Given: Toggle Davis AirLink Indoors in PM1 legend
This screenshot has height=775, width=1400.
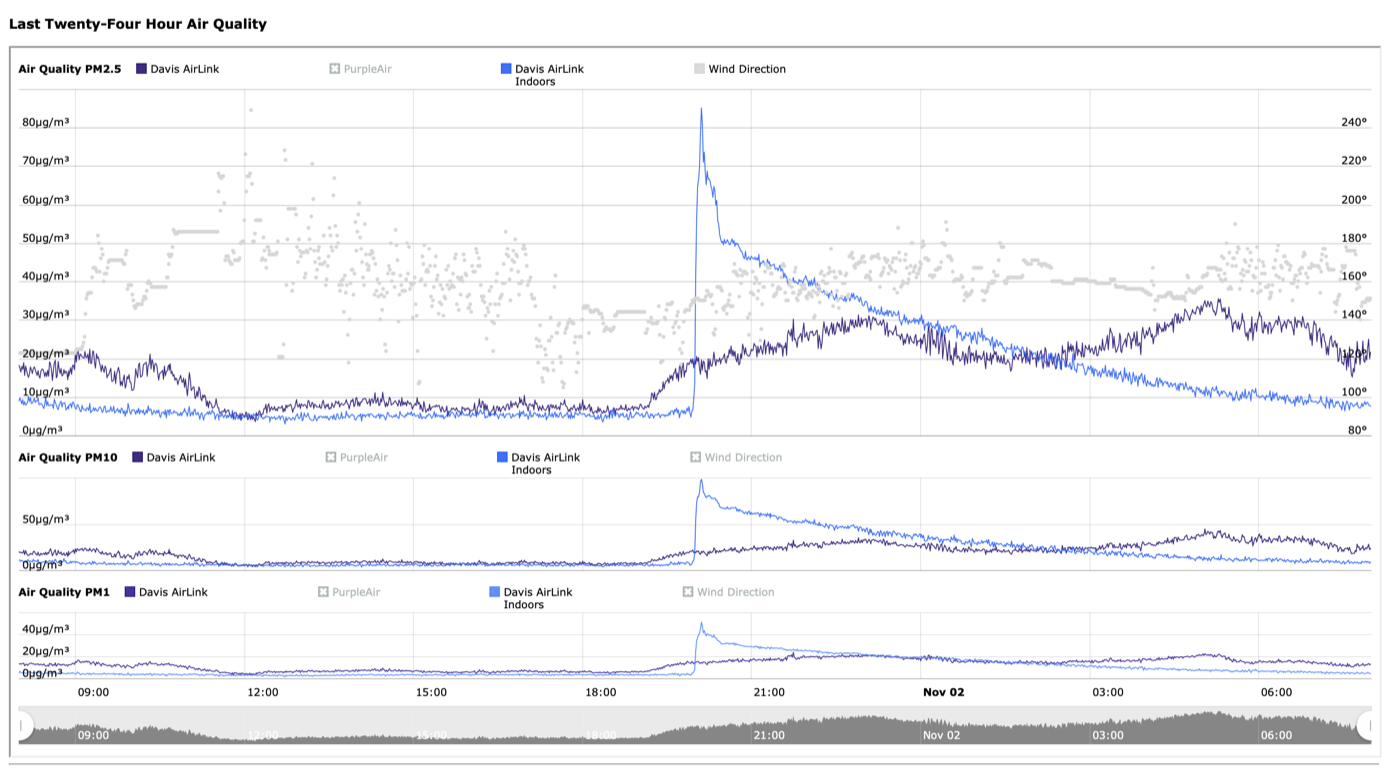Looking at the screenshot, I should (531, 598).
